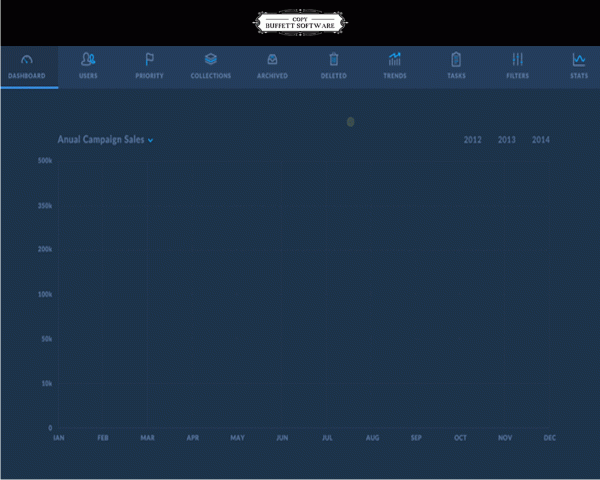600x480 pixels.
Task: Select the Trends chart icon
Action: tap(395, 59)
